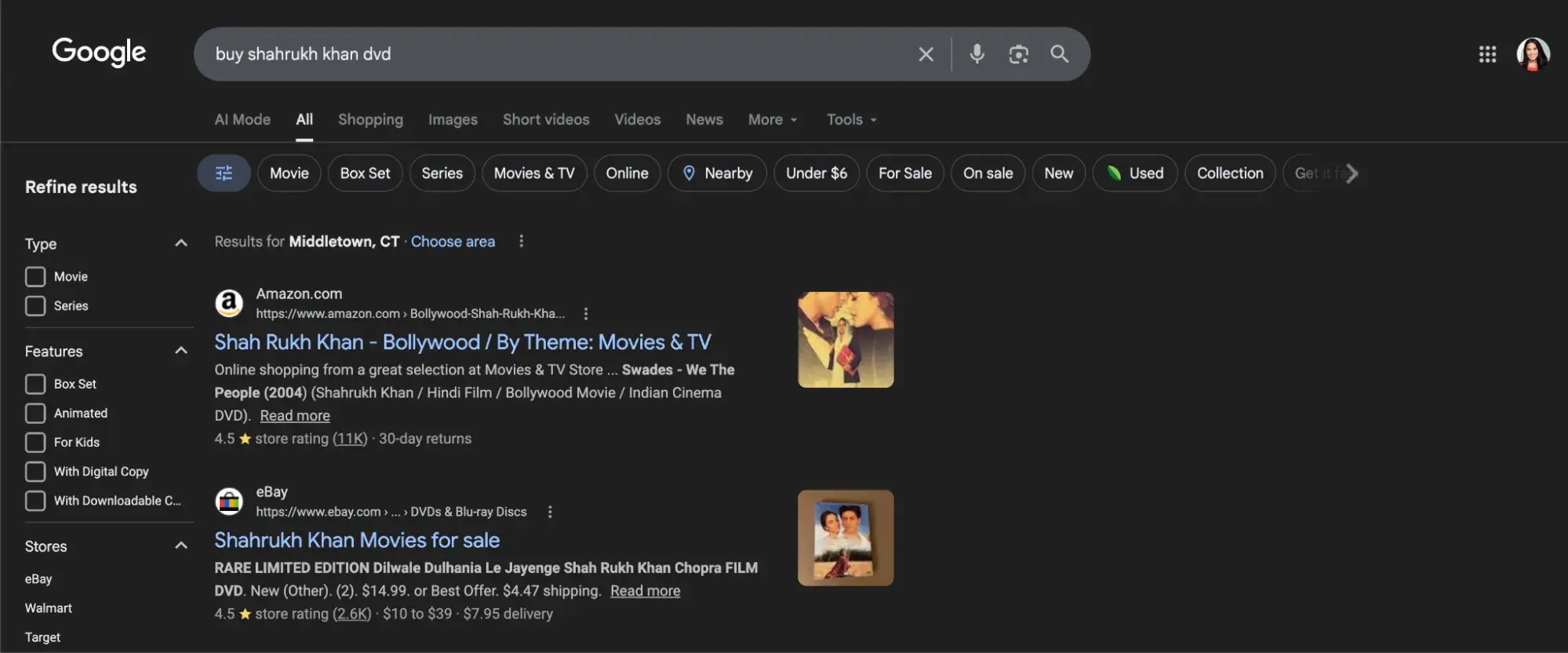Start voice search with microphone icon

(977, 54)
